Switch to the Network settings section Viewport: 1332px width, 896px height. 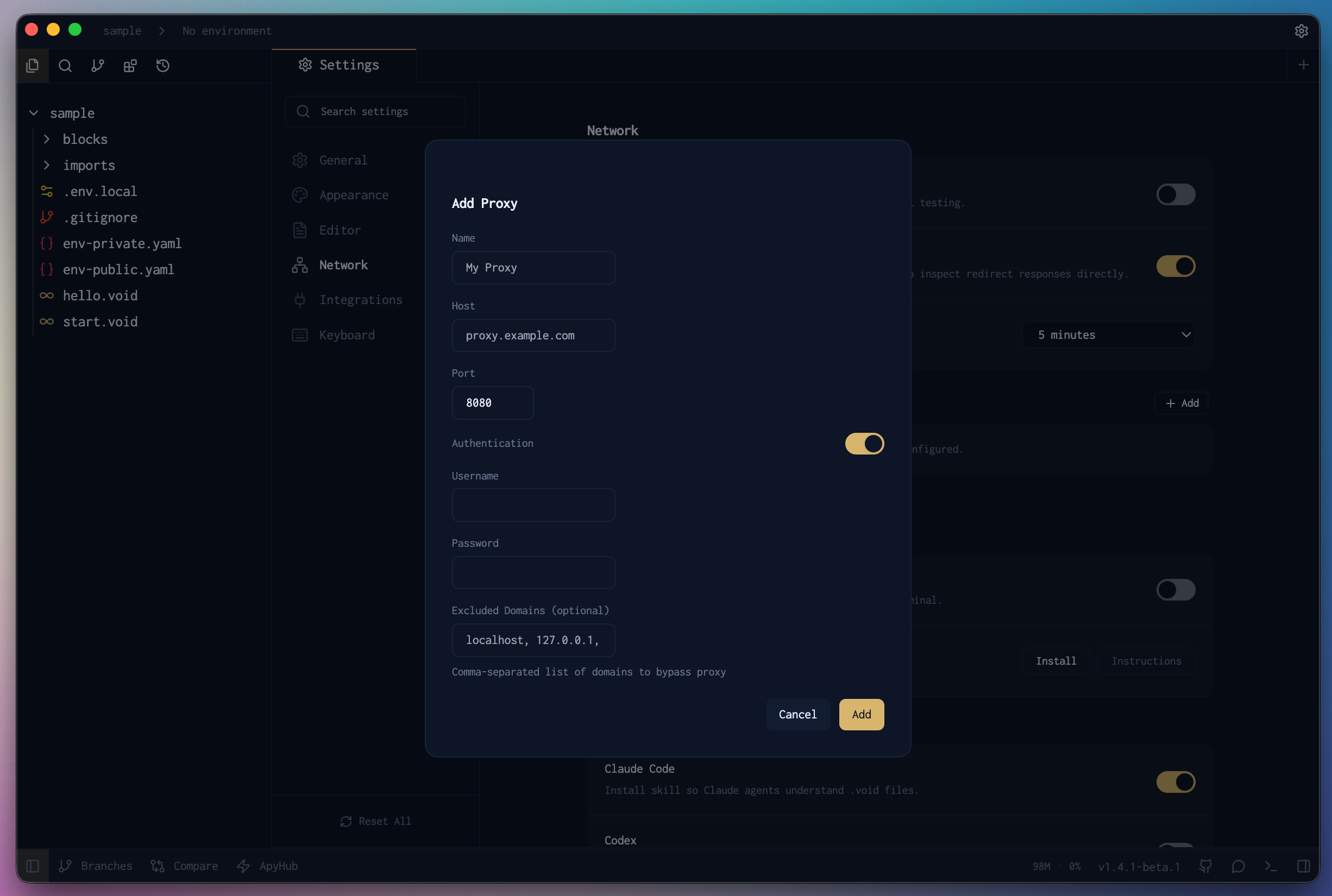tap(343, 264)
